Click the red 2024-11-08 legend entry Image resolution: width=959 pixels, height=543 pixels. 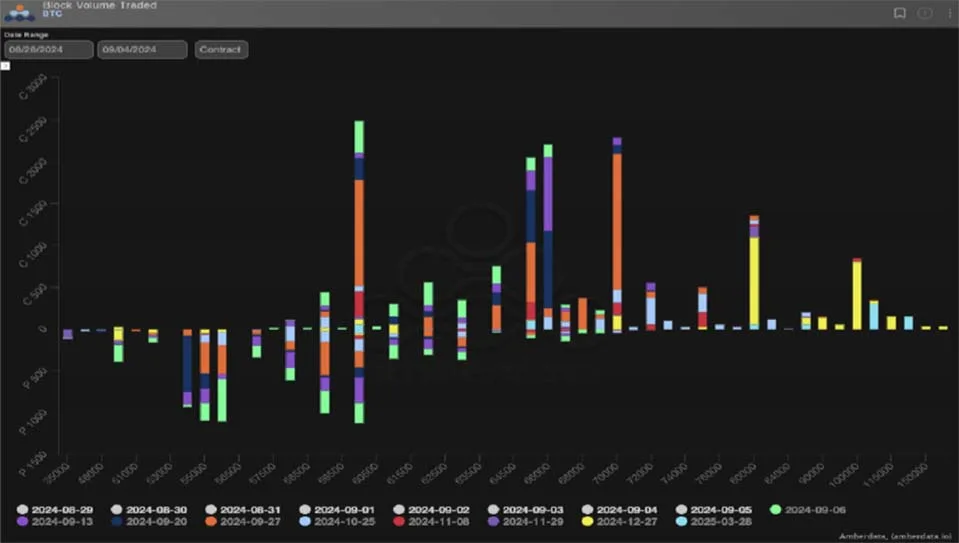point(432,522)
